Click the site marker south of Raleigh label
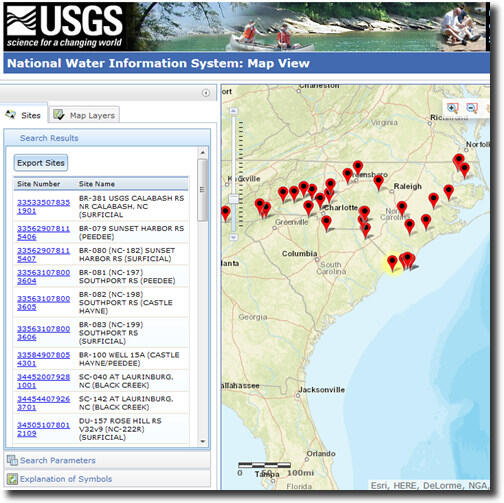Image resolution: width=504 pixels, height=503 pixels. pyautogui.click(x=402, y=208)
